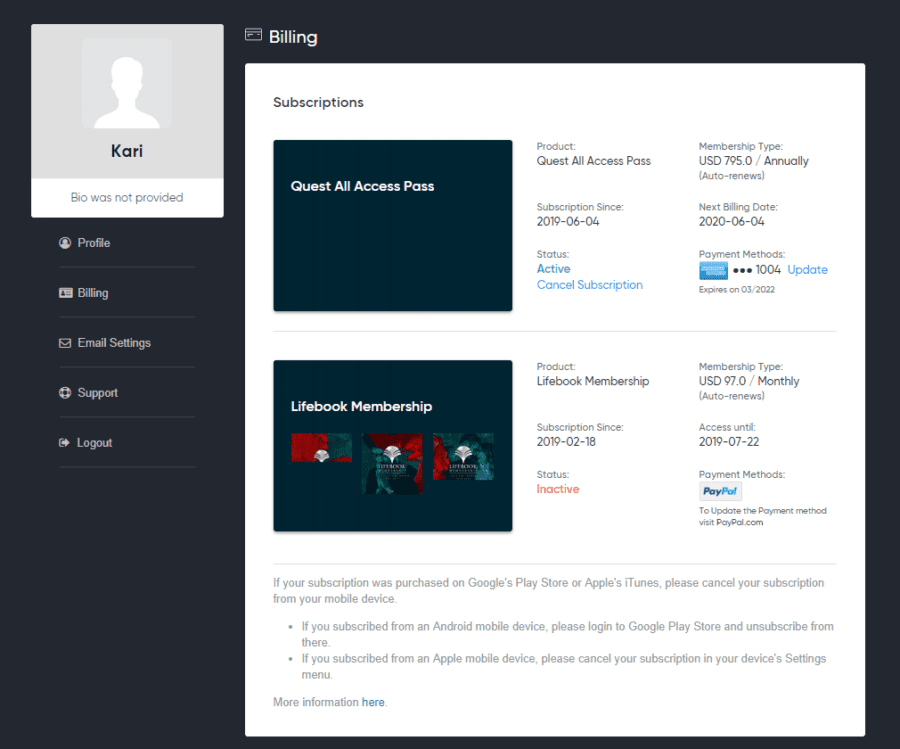This screenshot has width=900, height=749.
Task: Open Email Settings in the sidebar
Action: coord(114,343)
